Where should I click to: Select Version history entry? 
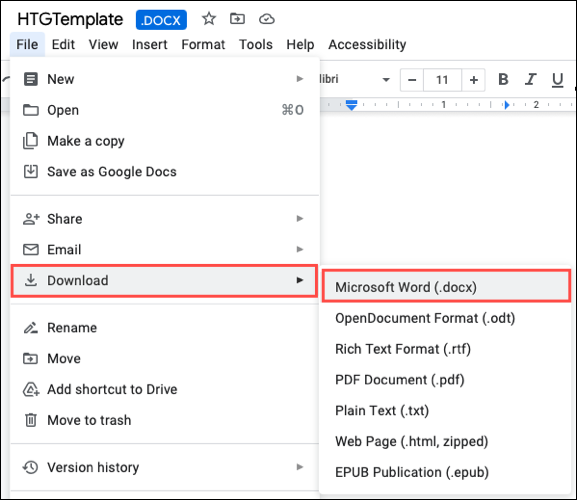[164, 467]
